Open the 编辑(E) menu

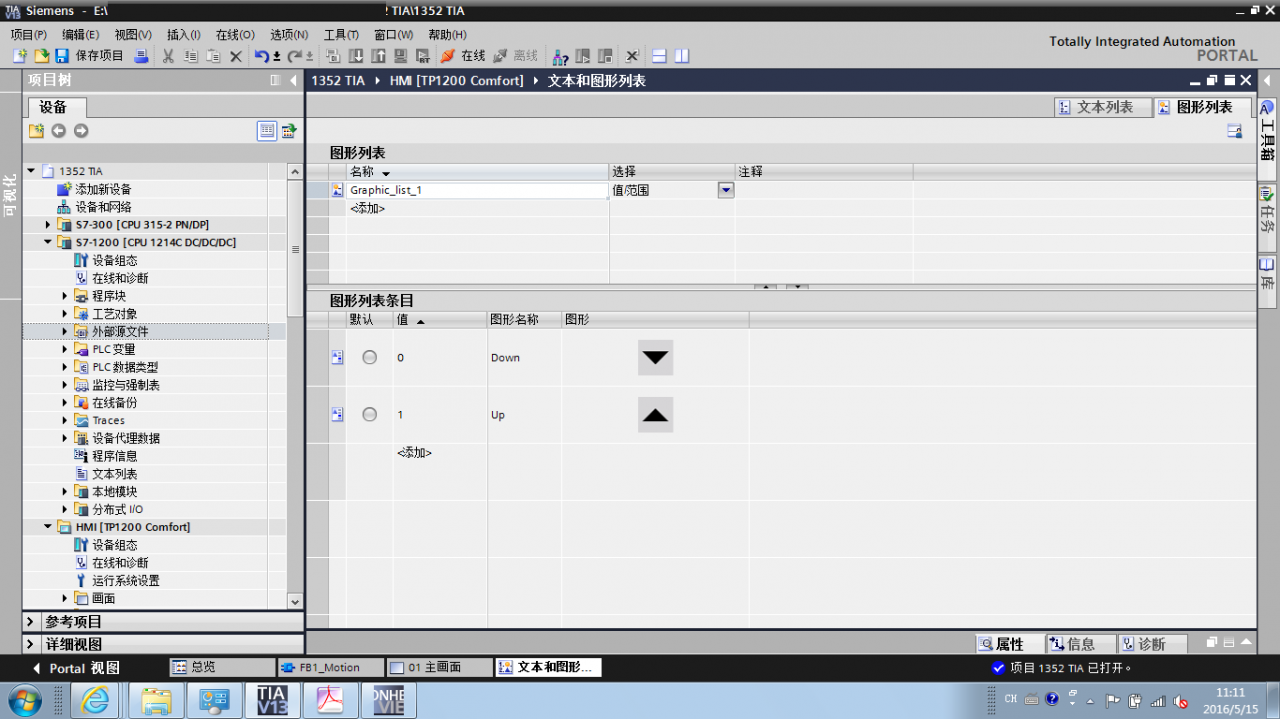pos(80,34)
